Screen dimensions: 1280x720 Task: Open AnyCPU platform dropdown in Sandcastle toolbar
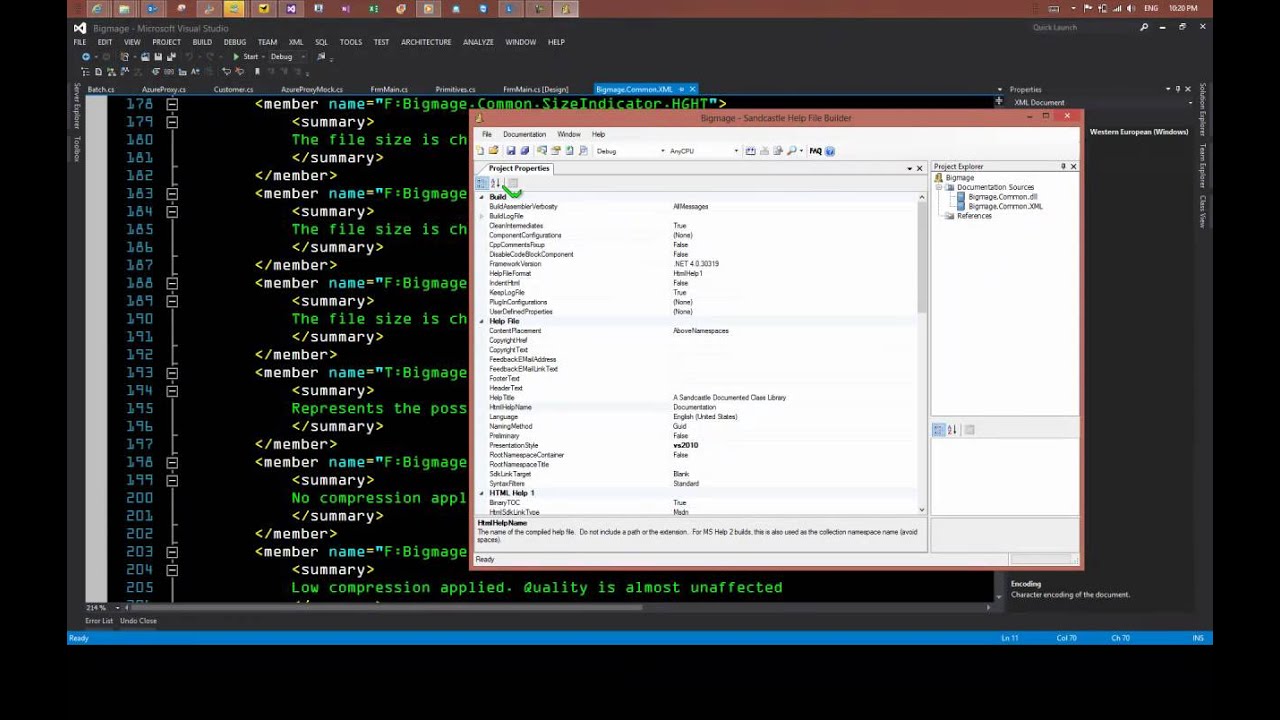pos(736,151)
